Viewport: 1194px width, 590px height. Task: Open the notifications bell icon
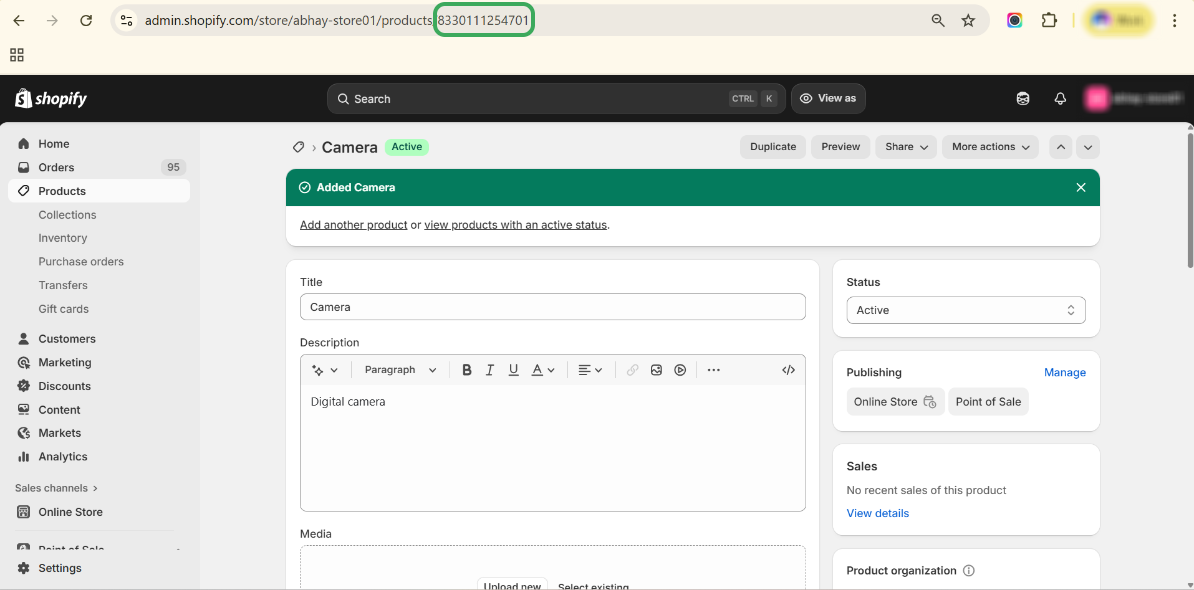1060,99
